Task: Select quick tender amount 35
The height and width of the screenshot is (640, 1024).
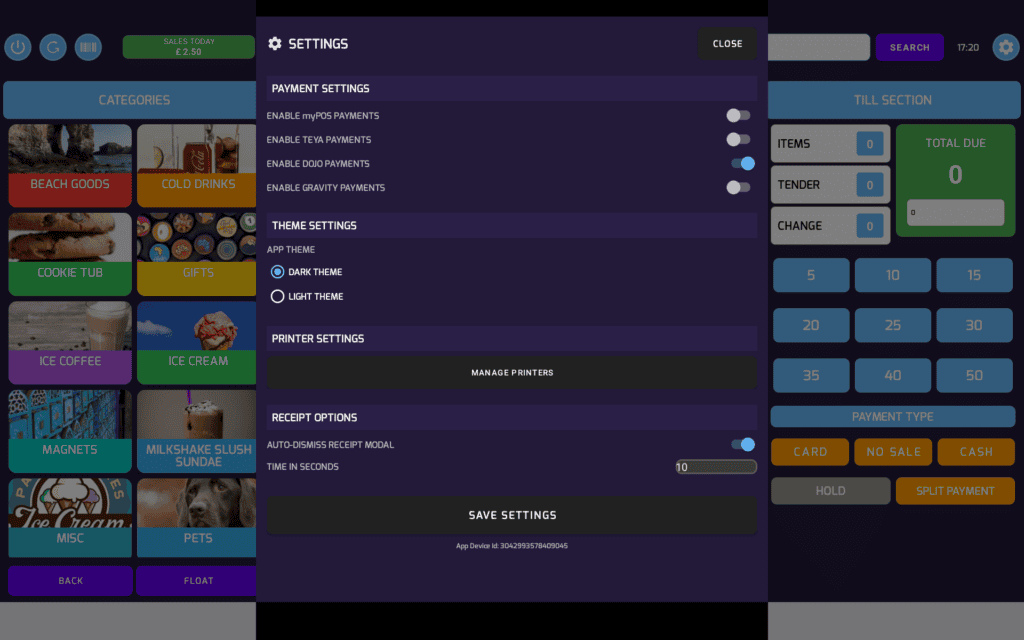Action: point(811,376)
